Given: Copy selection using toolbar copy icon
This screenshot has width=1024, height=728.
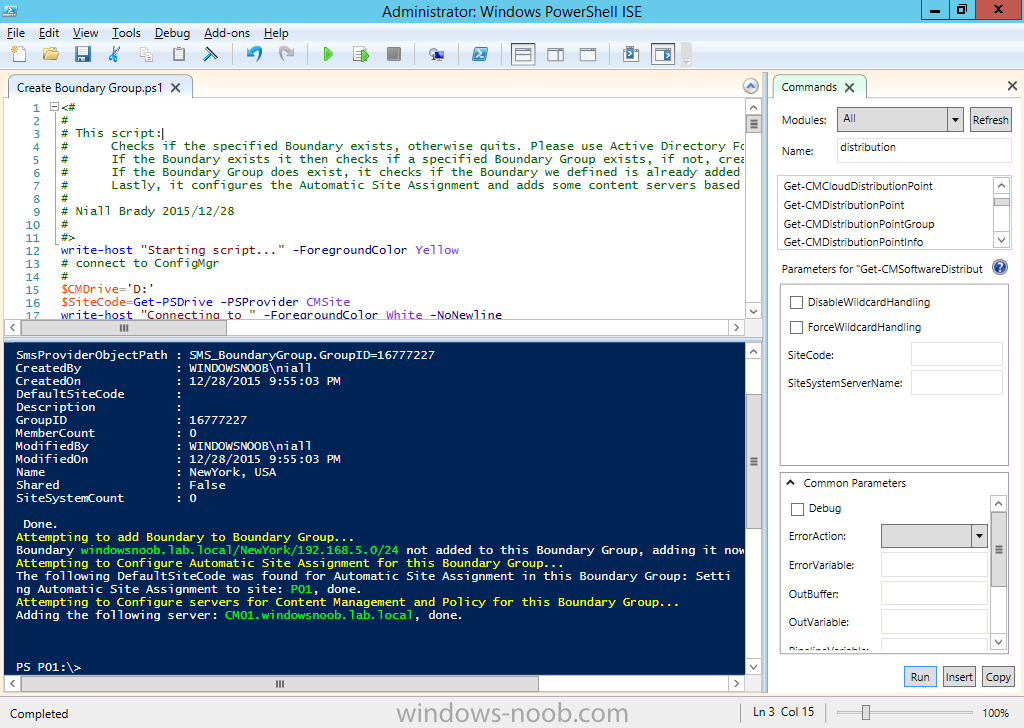Looking at the screenshot, I should tap(146, 54).
